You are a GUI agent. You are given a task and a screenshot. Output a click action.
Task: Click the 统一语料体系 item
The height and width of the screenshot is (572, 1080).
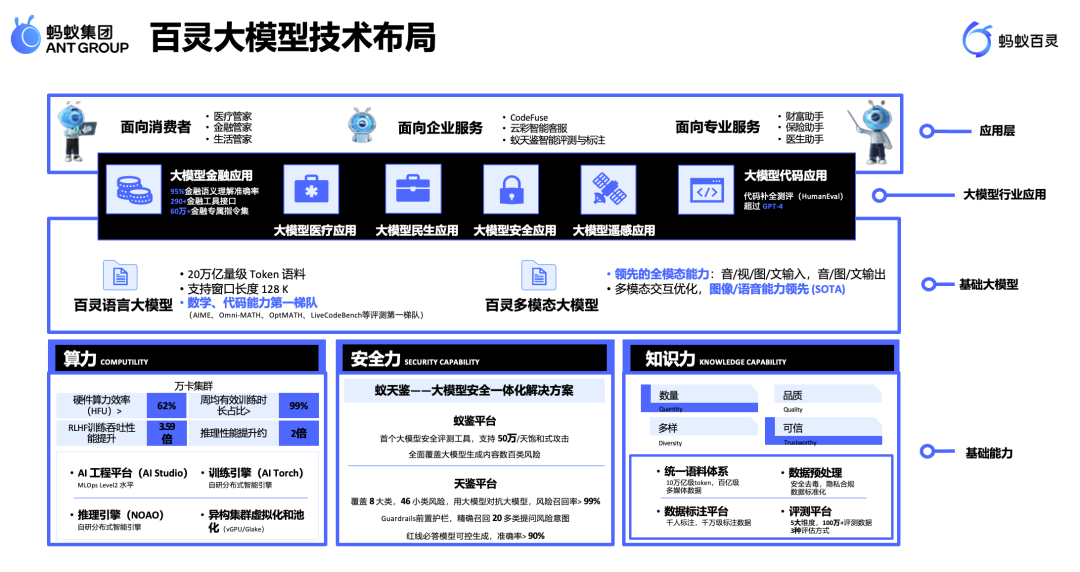click(x=698, y=479)
